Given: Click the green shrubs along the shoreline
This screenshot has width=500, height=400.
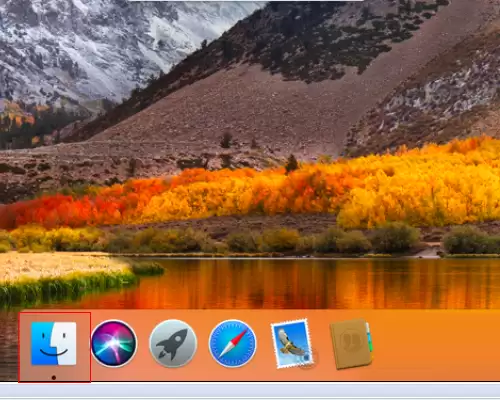Looking at the screenshot, I should tap(300, 241).
